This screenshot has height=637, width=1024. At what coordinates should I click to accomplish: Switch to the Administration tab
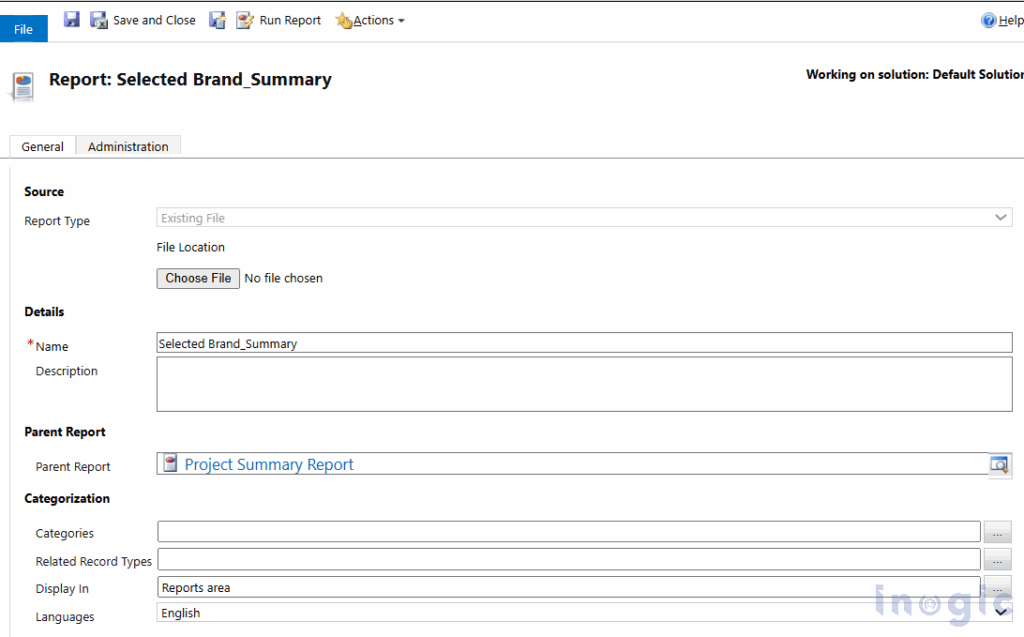[128, 146]
